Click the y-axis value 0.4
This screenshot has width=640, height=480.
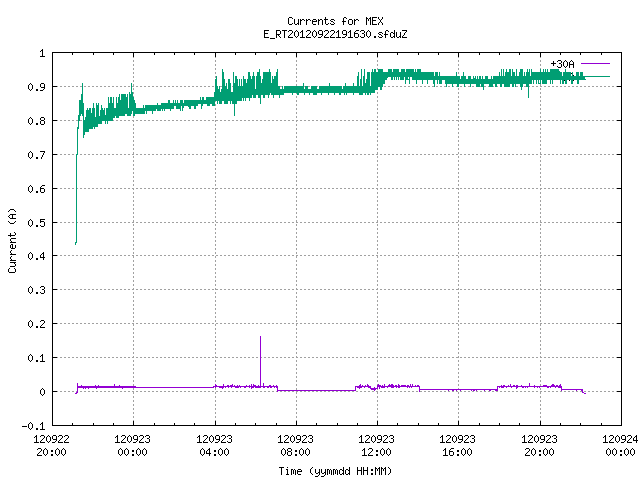36,256
